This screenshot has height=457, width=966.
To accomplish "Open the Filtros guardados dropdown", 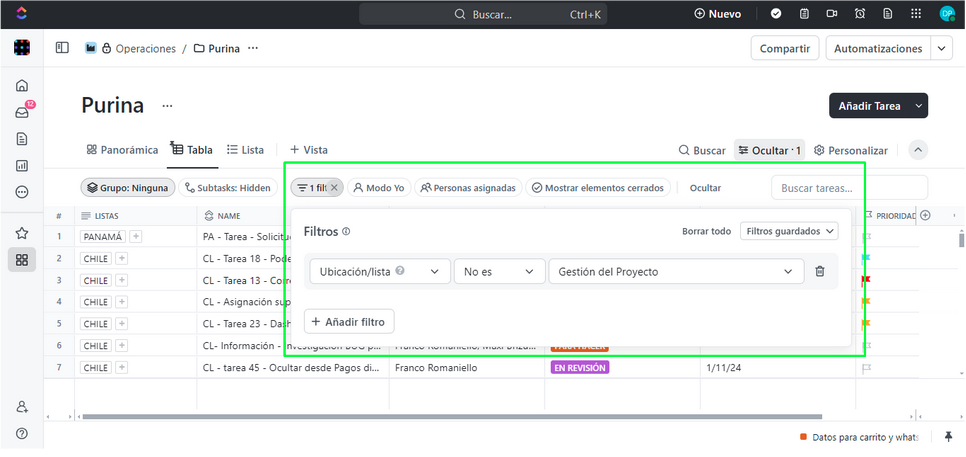I will coord(788,231).
